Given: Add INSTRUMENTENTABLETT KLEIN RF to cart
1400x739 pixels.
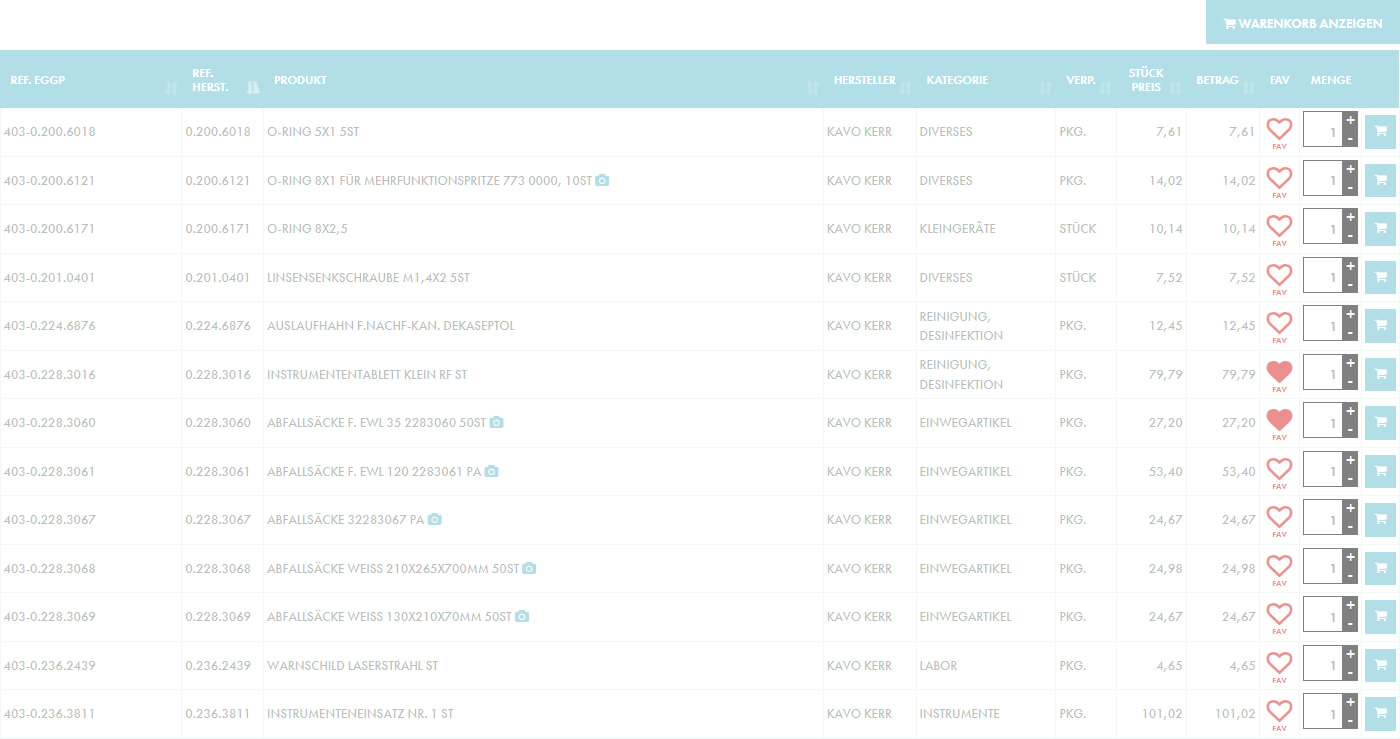Looking at the screenshot, I should (x=1380, y=374).
